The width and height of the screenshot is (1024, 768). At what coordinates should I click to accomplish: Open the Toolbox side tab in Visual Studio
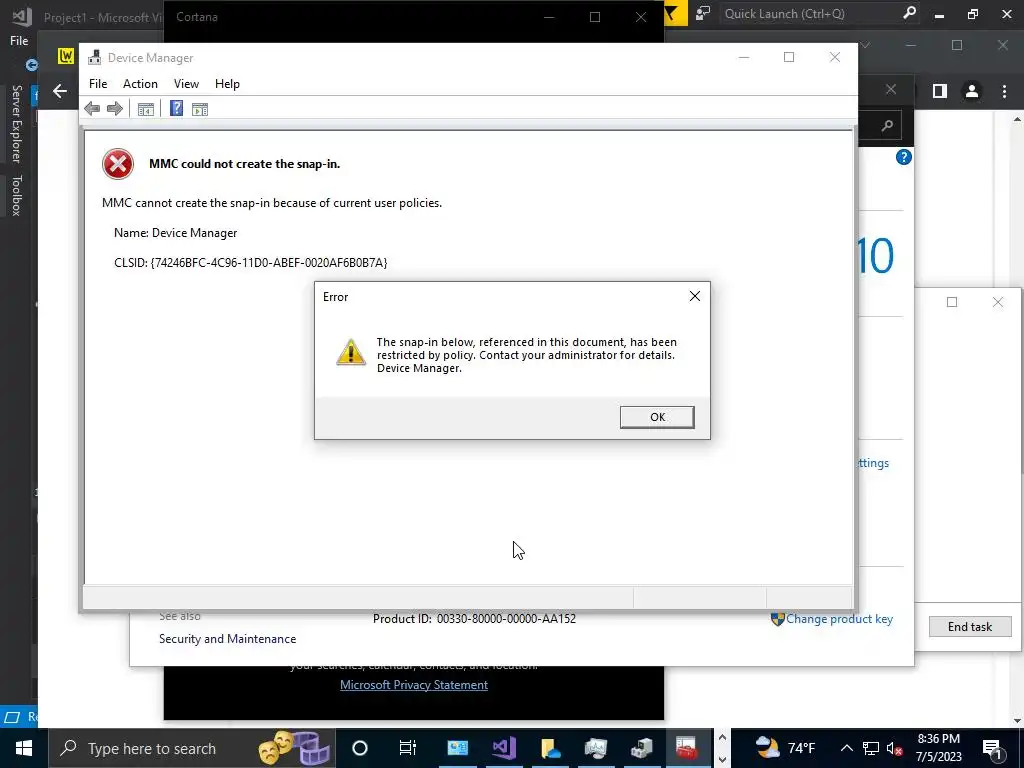[x=16, y=195]
